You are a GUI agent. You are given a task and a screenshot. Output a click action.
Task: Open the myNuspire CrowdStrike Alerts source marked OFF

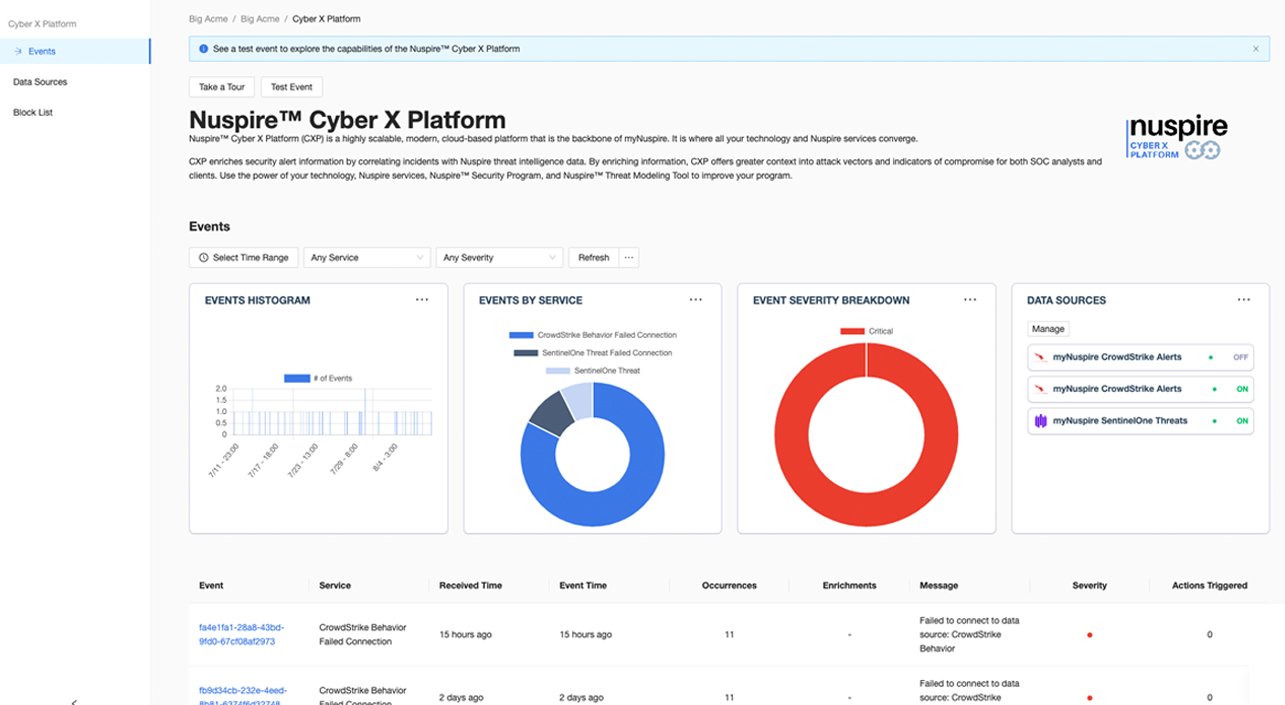(1140, 357)
